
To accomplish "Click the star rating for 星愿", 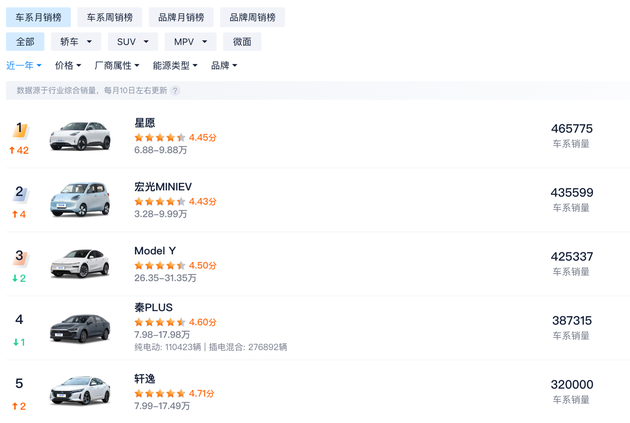I will click(x=159, y=137).
